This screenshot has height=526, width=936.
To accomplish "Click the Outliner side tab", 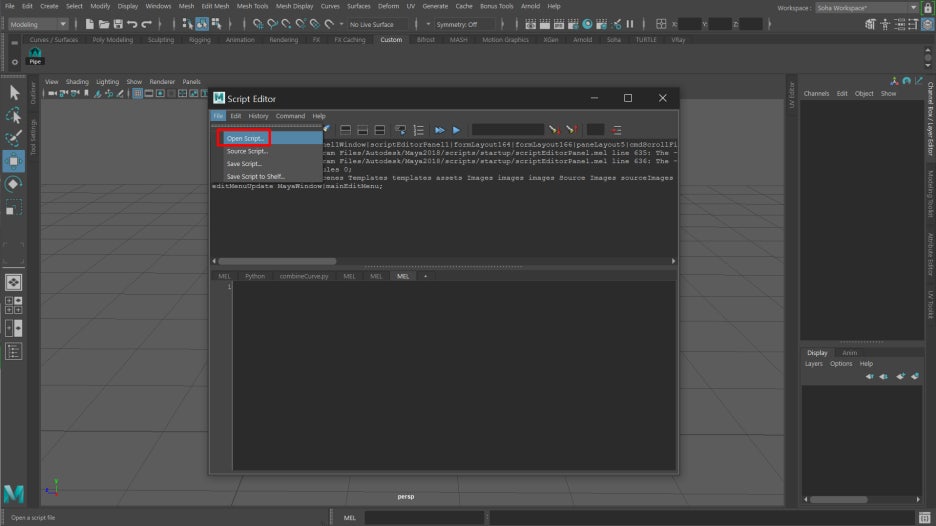I will click(x=33, y=93).
